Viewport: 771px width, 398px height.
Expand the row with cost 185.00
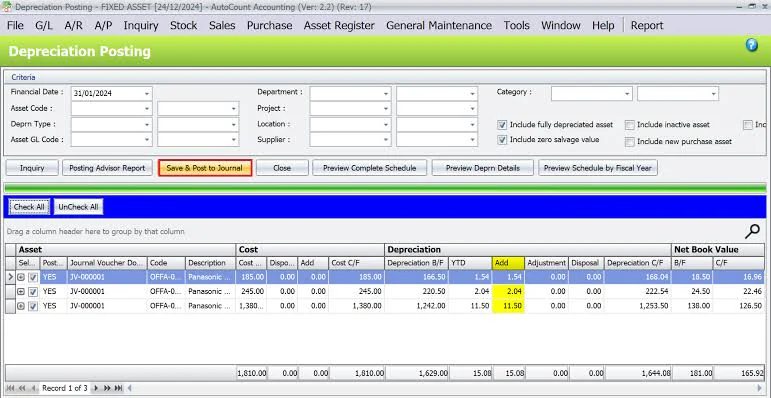pyautogui.click(x=22, y=277)
